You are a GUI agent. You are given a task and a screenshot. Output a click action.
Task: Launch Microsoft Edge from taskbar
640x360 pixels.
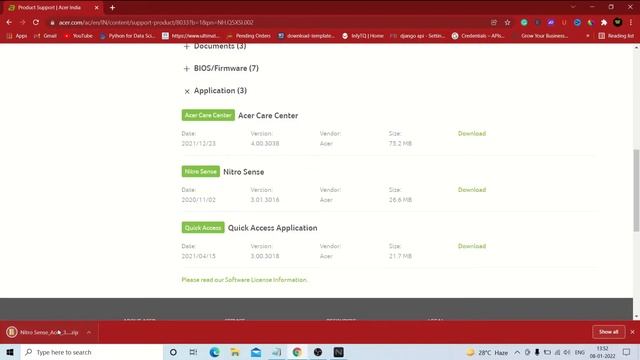click(x=214, y=352)
